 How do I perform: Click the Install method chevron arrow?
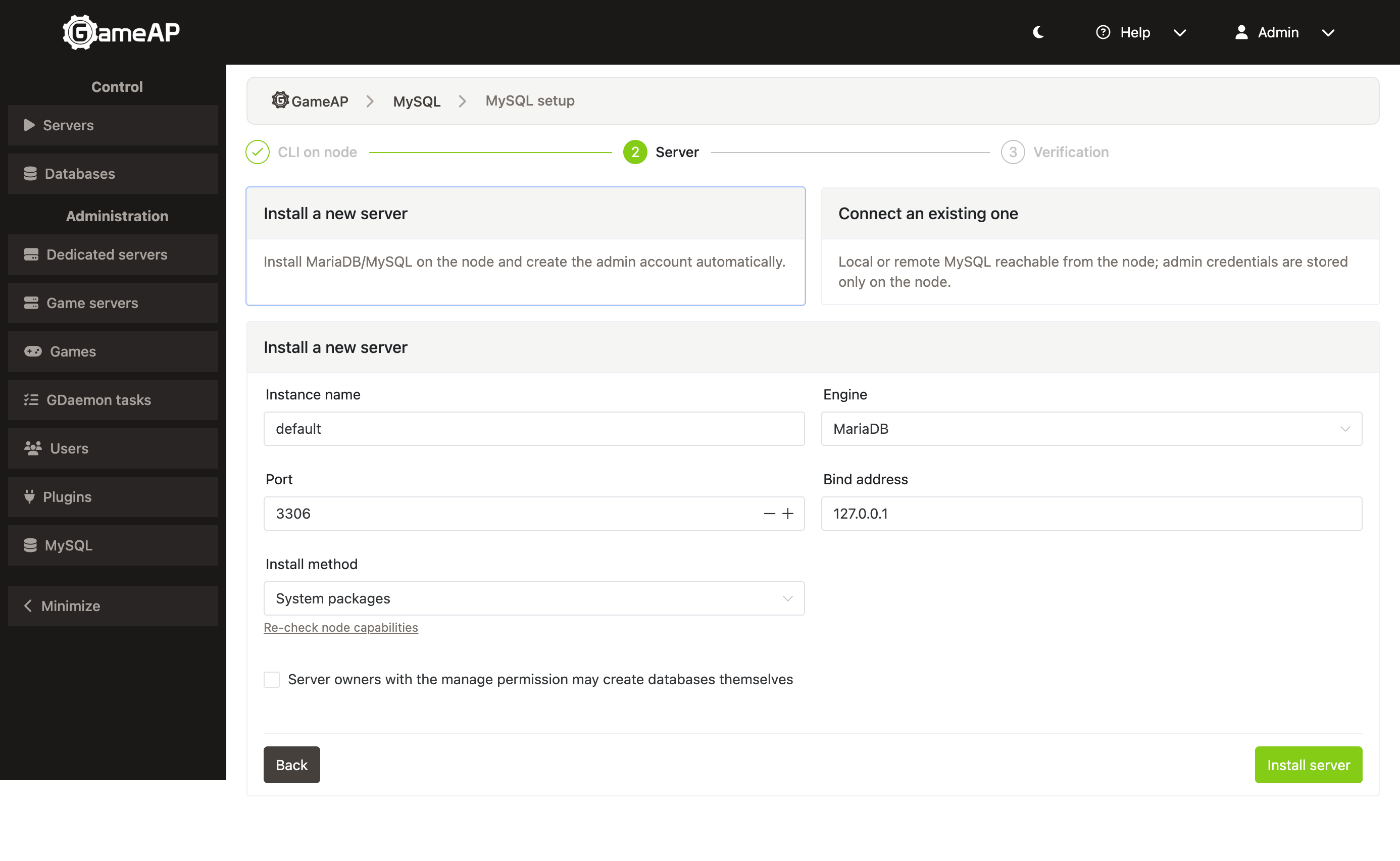(x=787, y=599)
